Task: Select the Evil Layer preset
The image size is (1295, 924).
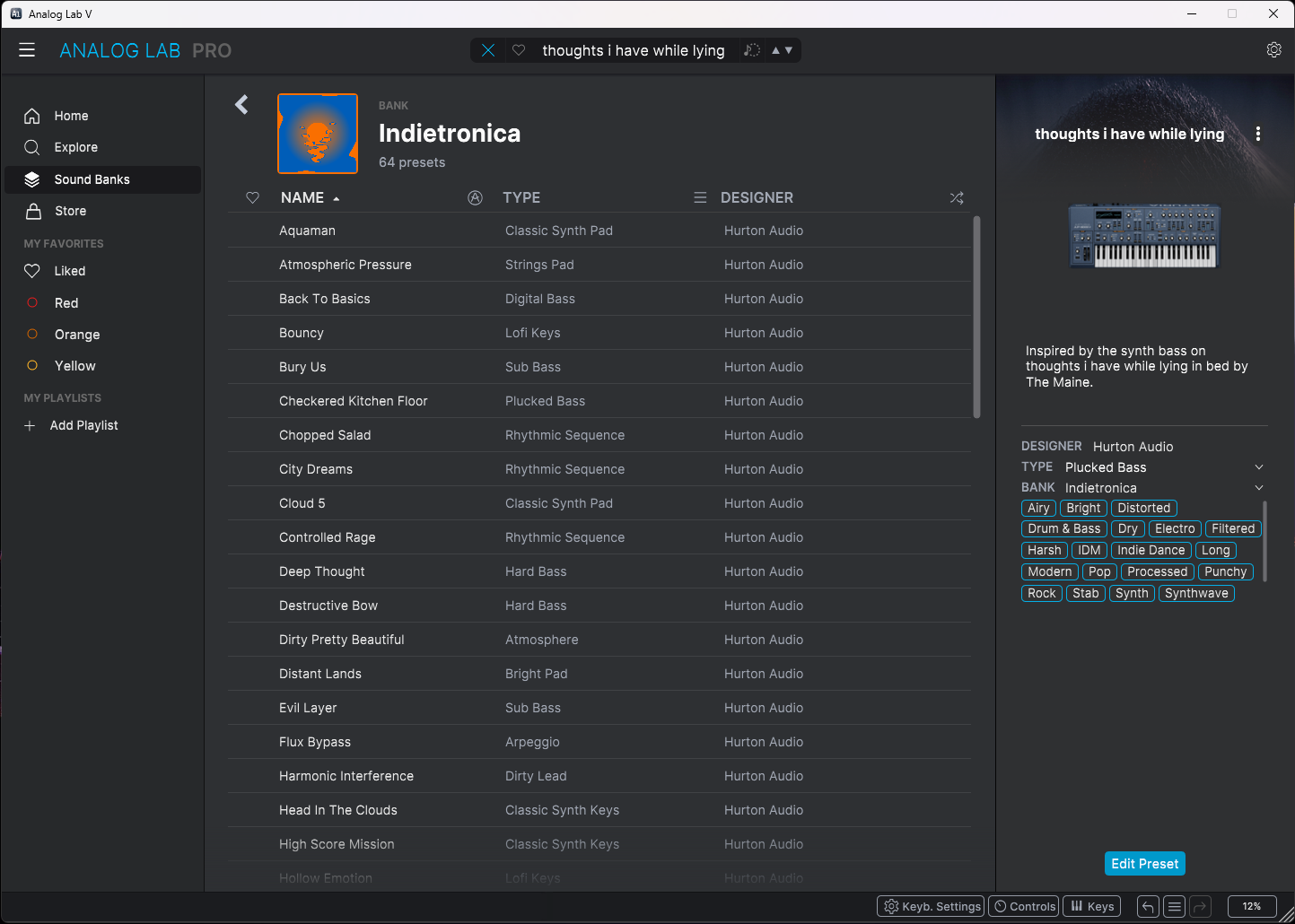Action: pyautogui.click(x=599, y=708)
